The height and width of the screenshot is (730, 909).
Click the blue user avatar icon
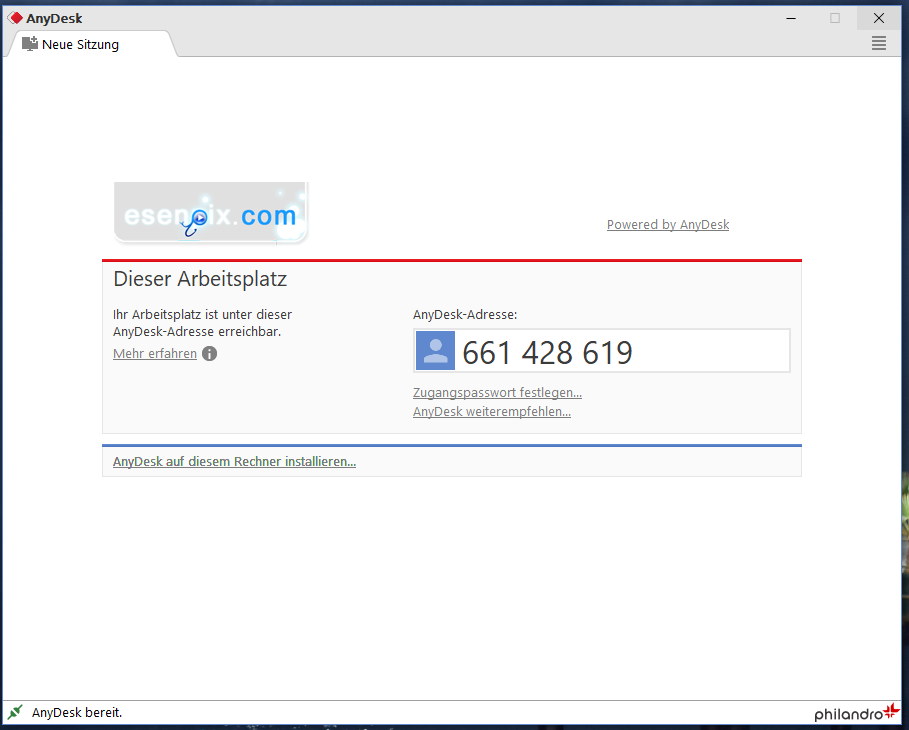tap(435, 351)
